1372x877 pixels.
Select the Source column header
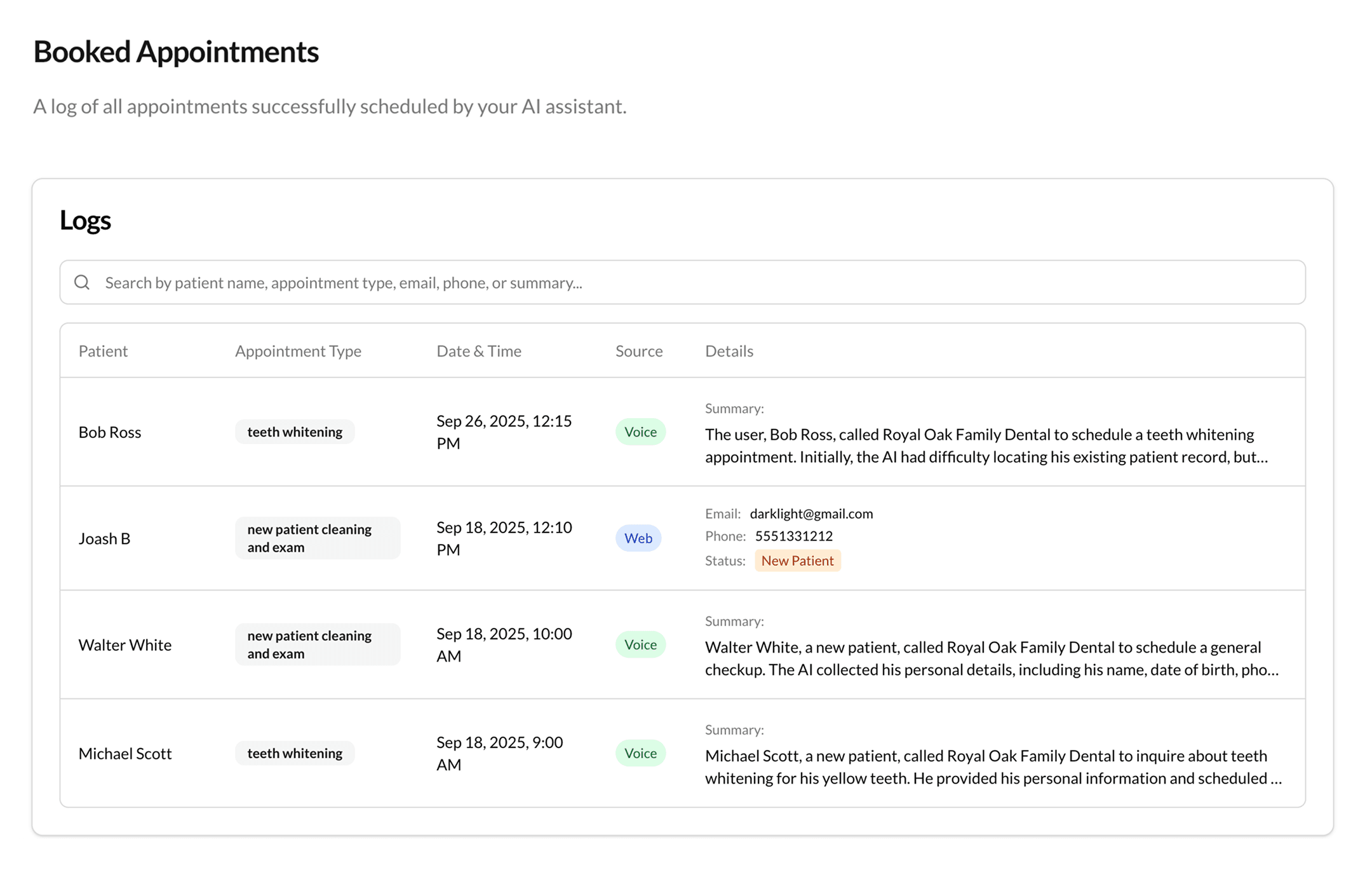[639, 351]
